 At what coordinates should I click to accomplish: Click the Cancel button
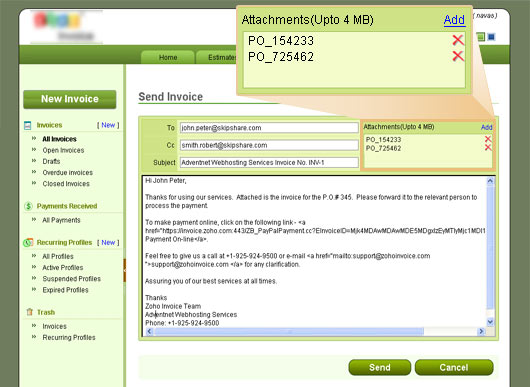[454, 367]
